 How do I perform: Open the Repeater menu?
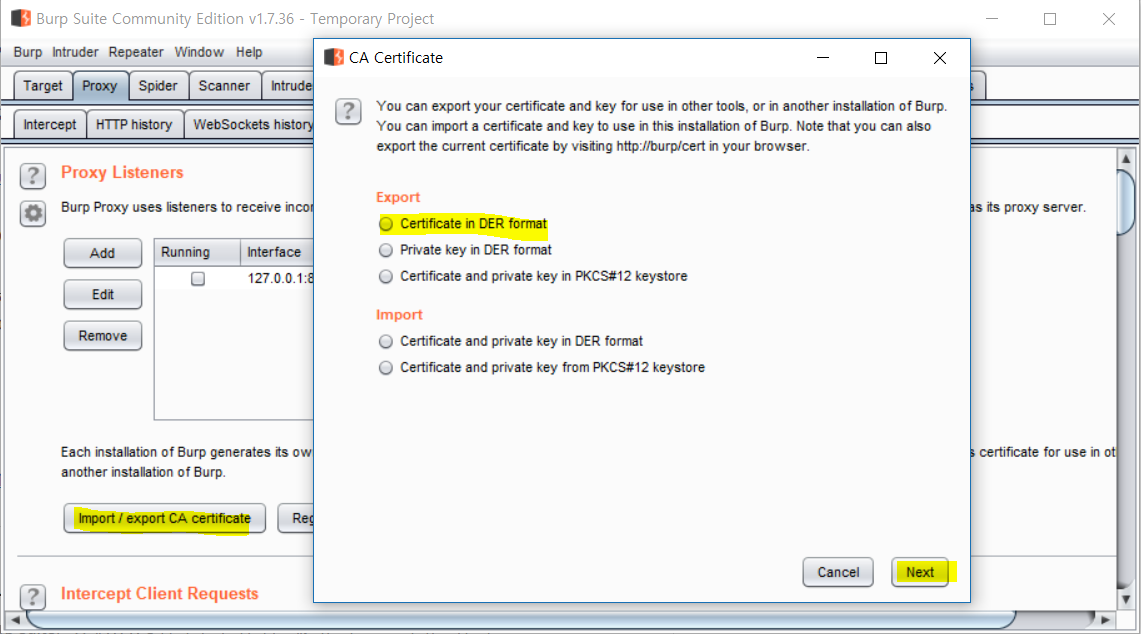(x=136, y=52)
